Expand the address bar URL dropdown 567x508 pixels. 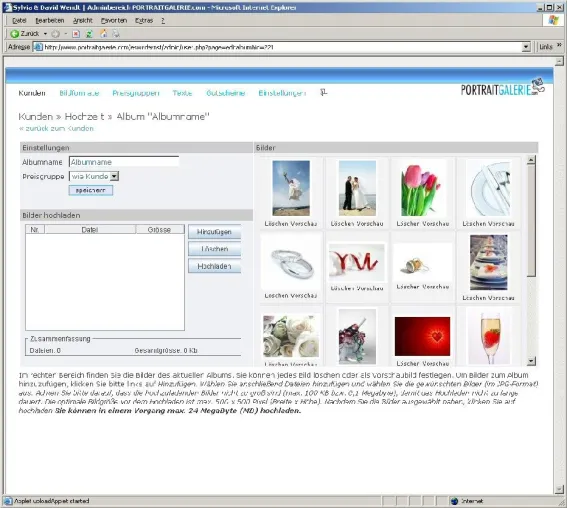526,47
